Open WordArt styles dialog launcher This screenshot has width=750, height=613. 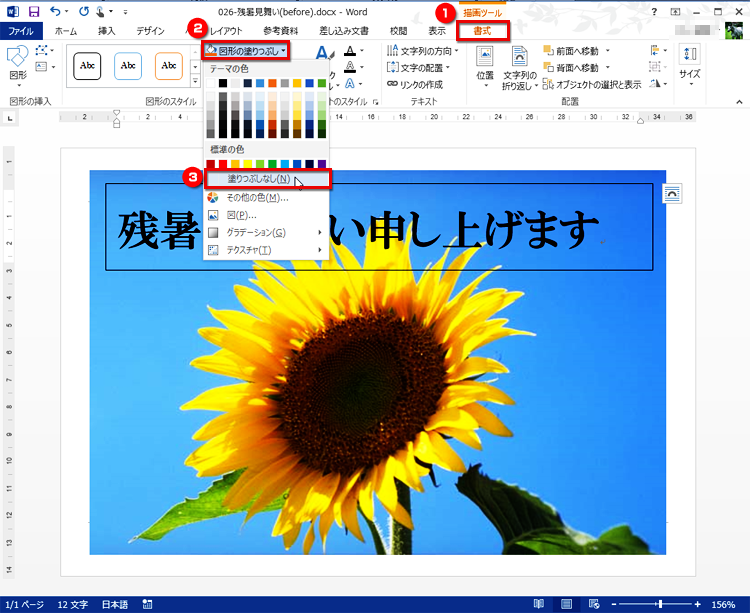[x=375, y=102]
